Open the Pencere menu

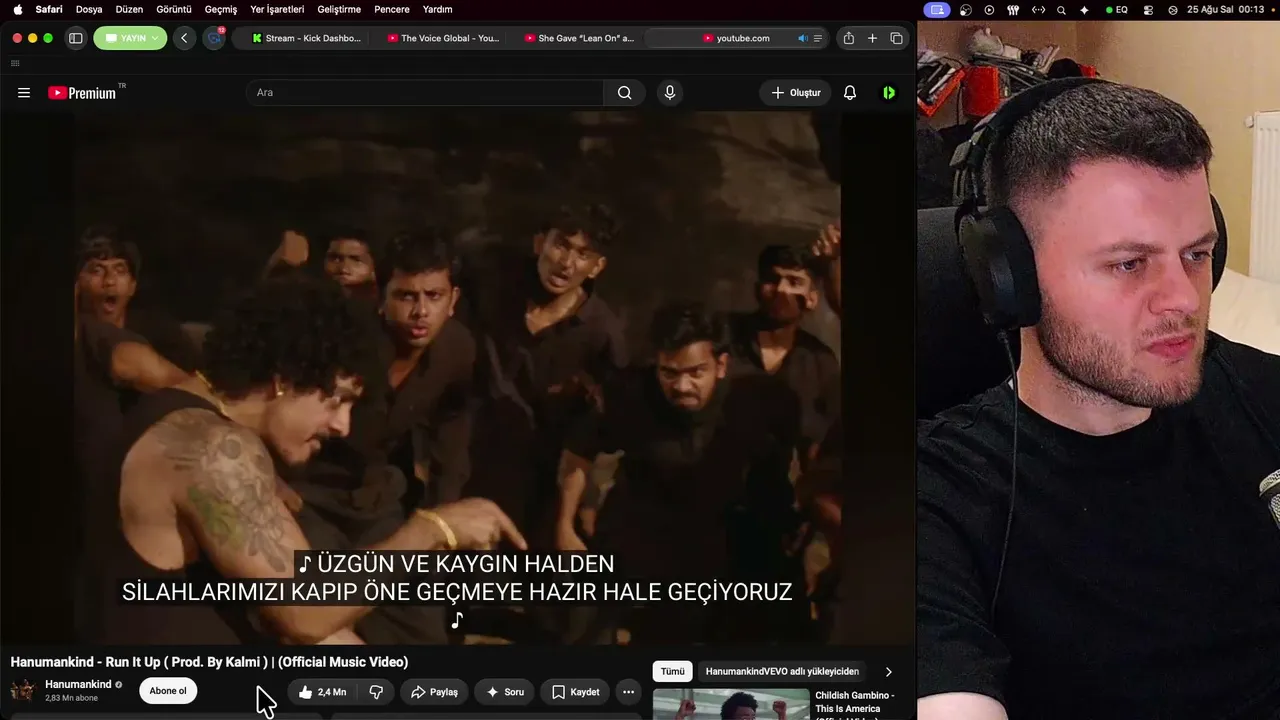(x=392, y=9)
